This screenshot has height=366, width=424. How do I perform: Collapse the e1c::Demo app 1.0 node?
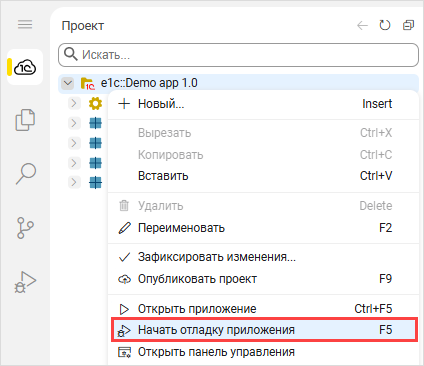(68, 83)
